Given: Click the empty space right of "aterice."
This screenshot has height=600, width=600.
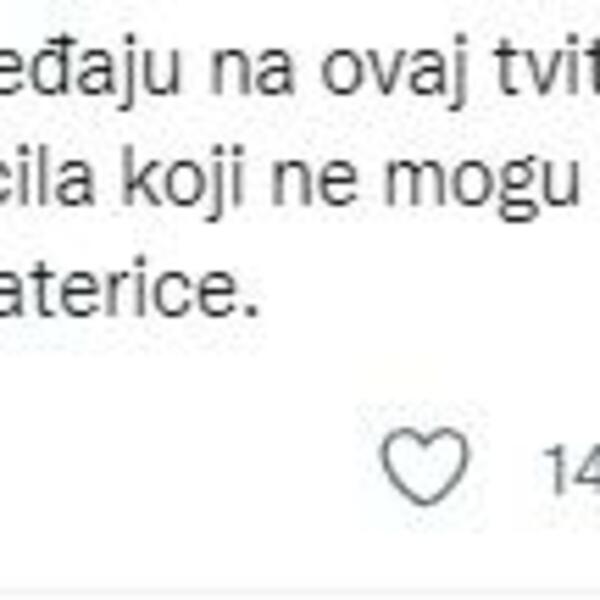Looking at the screenshot, I should pyautogui.click(x=420, y=291).
